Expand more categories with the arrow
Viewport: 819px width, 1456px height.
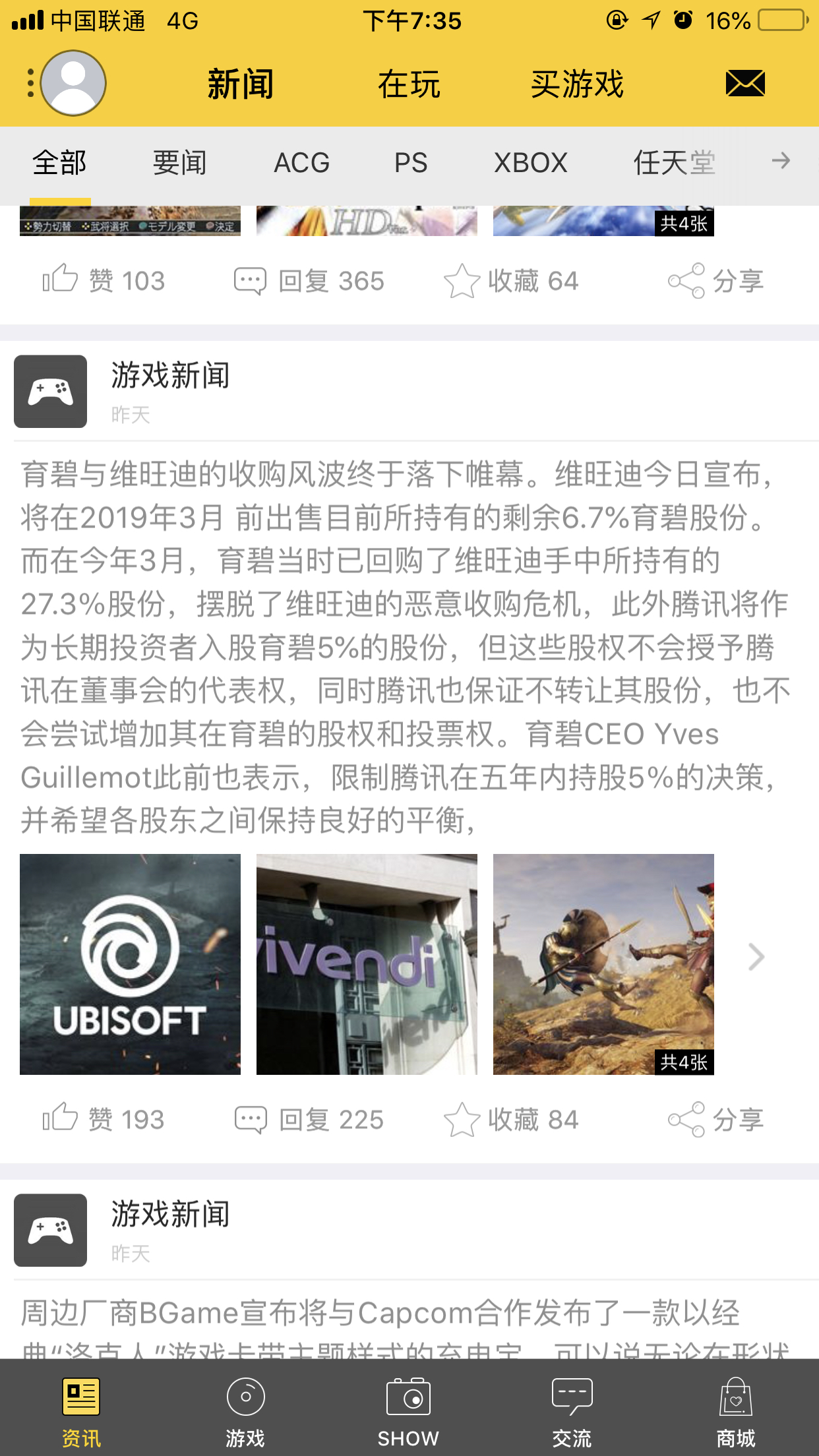pyautogui.click(x=781, y=161)
